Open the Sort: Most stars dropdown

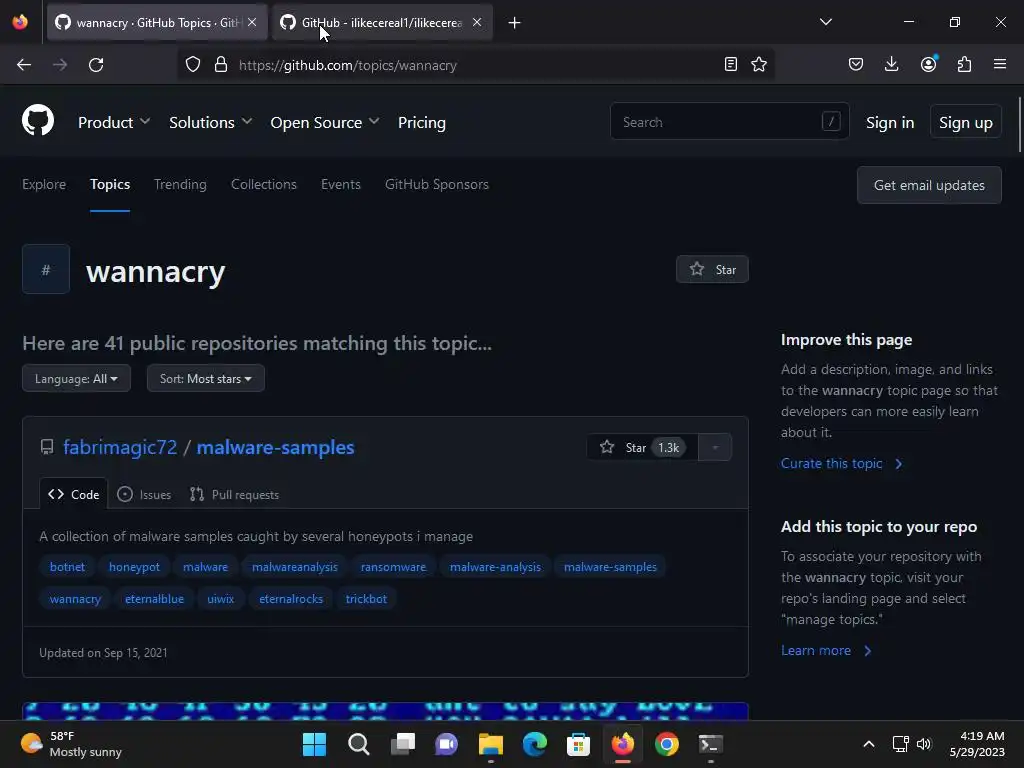(x=206, y=378)
